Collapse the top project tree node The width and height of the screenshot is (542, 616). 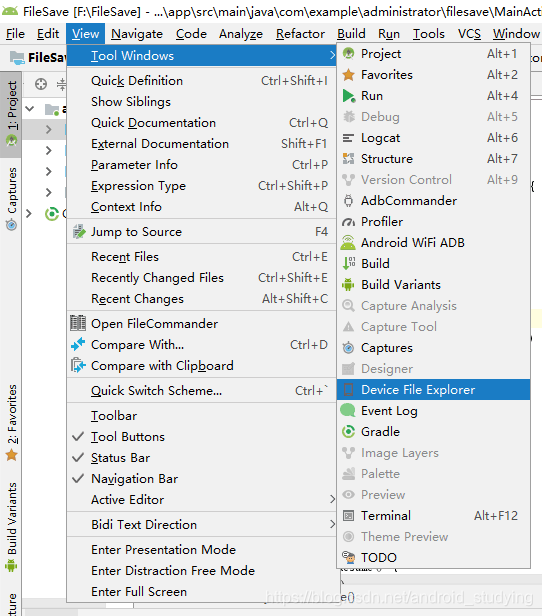click(x=30, y=109)
